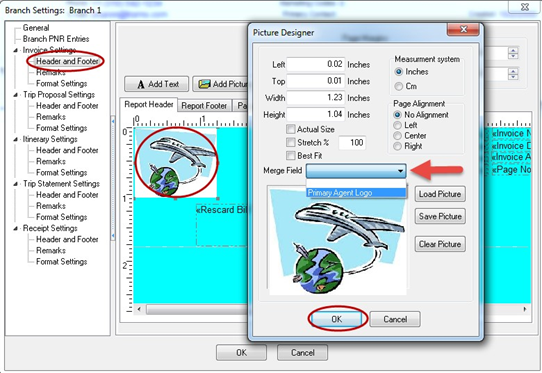The width and height of the screenshot is (542, 373).
Task: Click the lower stepper behind the dialog
Action: point(513,74)
